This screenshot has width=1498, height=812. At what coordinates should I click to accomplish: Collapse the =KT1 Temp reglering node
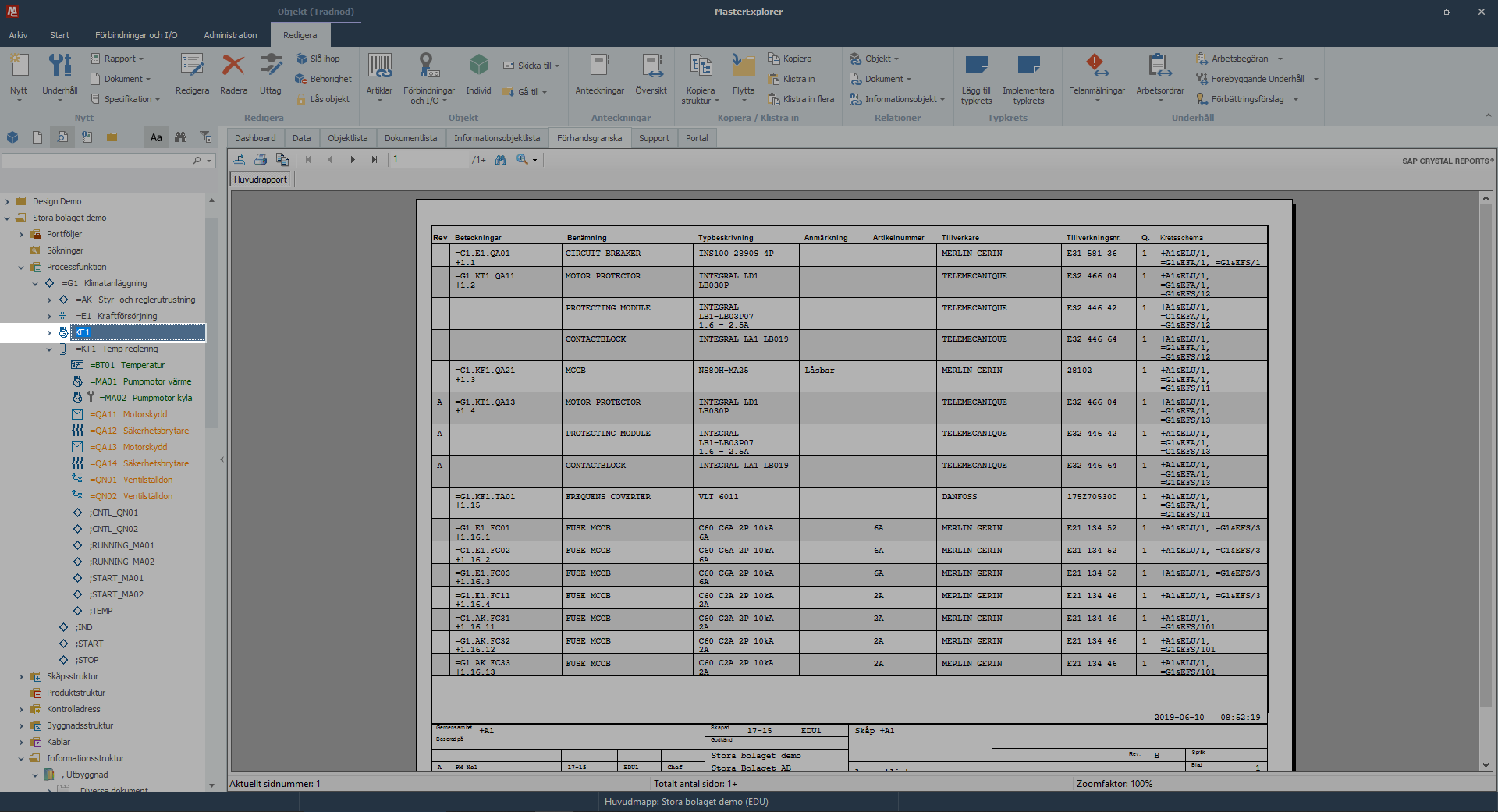(49, 349)
